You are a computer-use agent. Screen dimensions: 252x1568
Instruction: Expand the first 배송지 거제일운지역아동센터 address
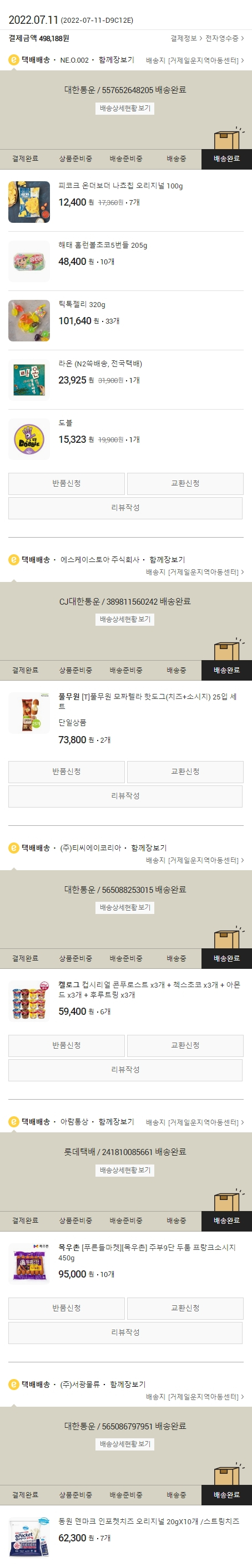pos(195,60)
